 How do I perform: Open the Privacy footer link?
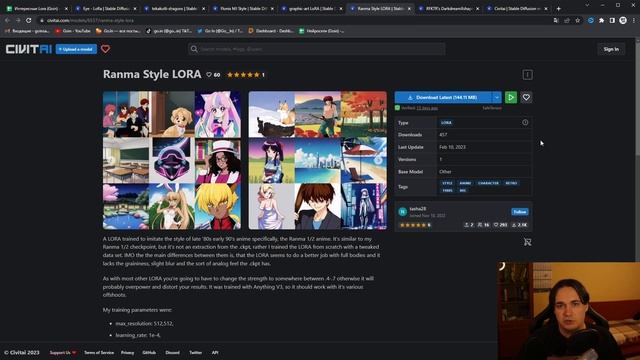pos(127,352)
